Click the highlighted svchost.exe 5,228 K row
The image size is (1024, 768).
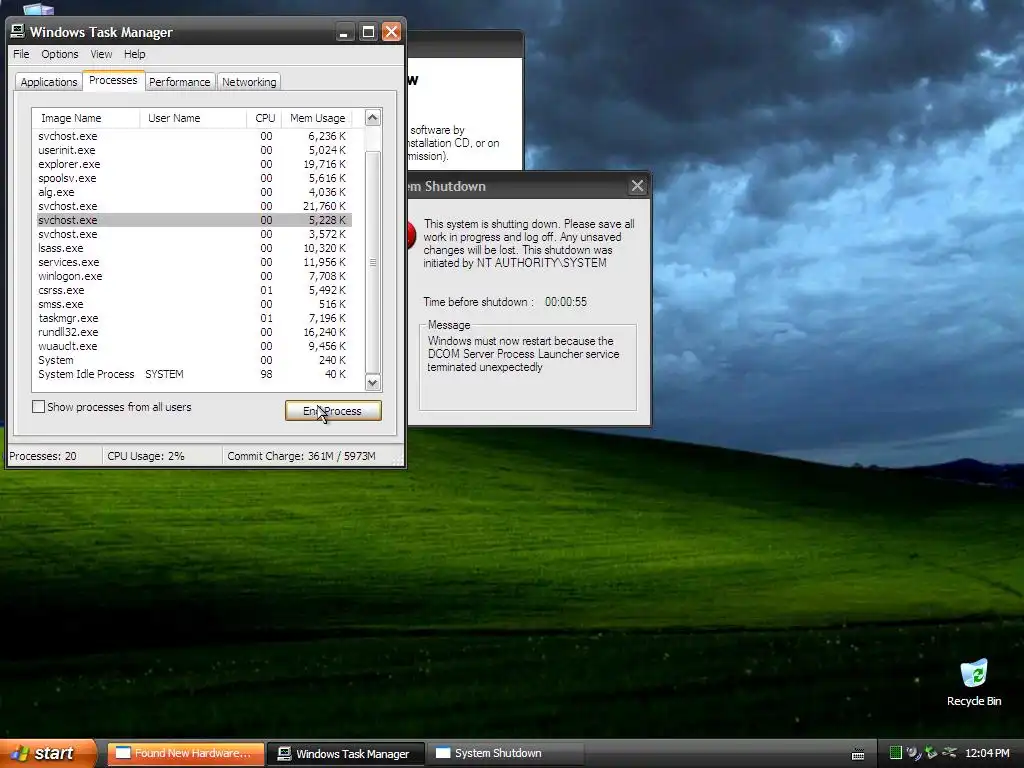[x=193, y=220]
